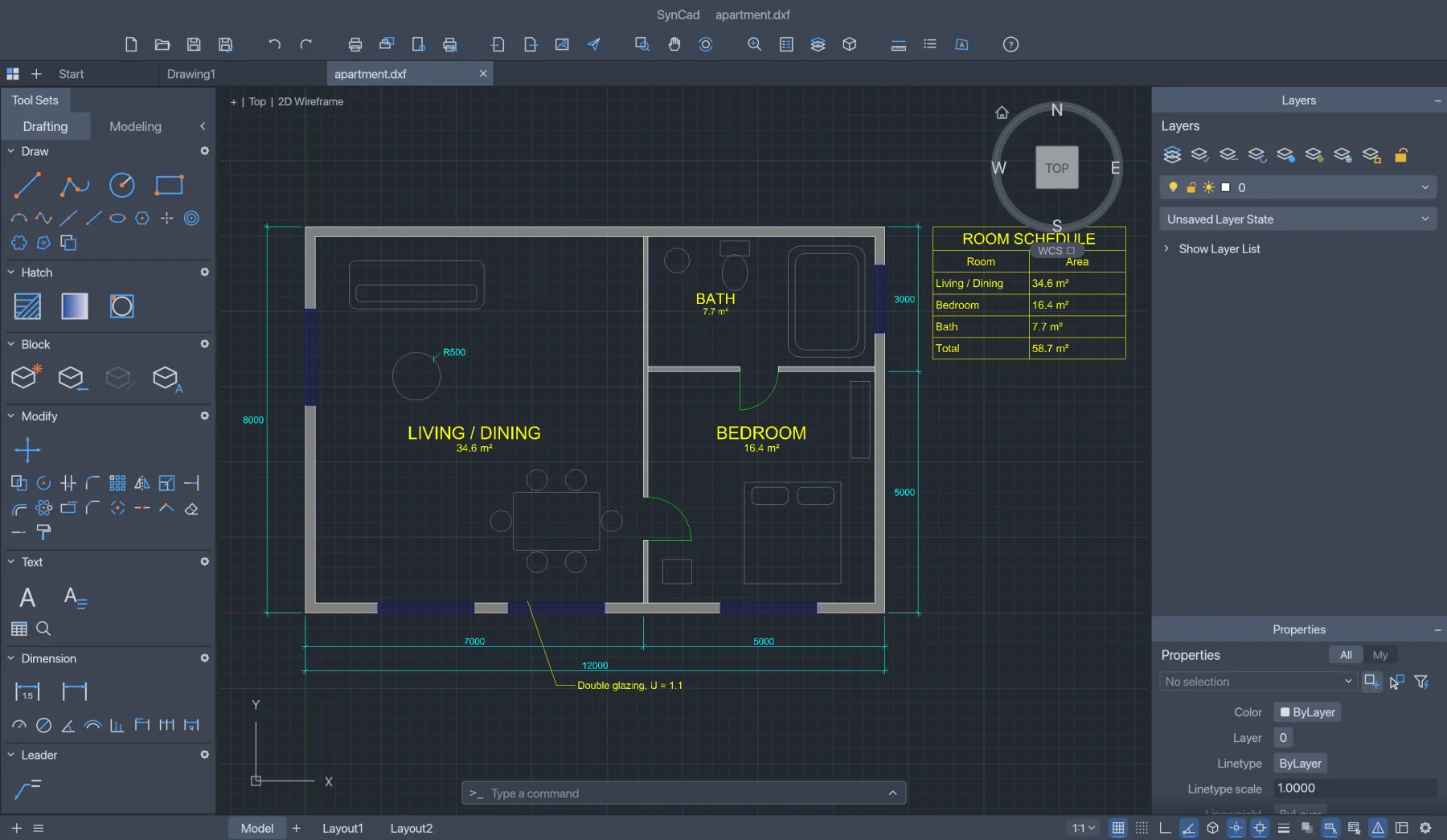This screenshot has width=1447, height=840.
Task: Insert a table from Text tools
Action: point(19,629)
